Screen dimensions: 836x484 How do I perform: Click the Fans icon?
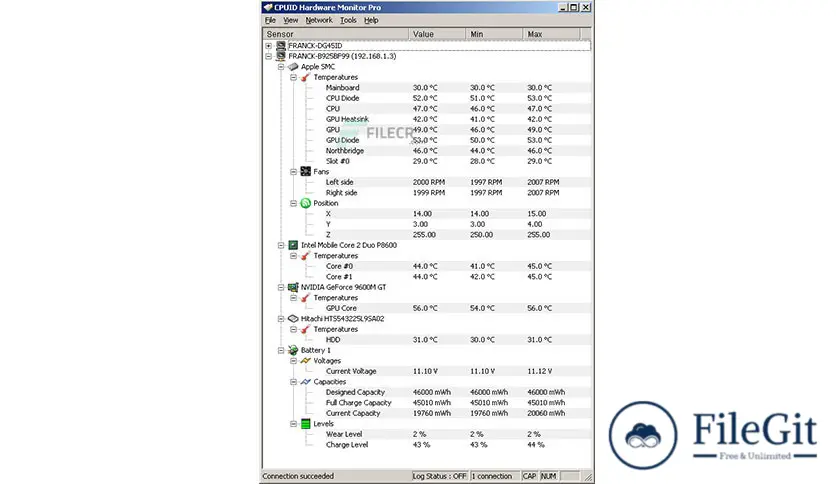click(x=306, y=172)
